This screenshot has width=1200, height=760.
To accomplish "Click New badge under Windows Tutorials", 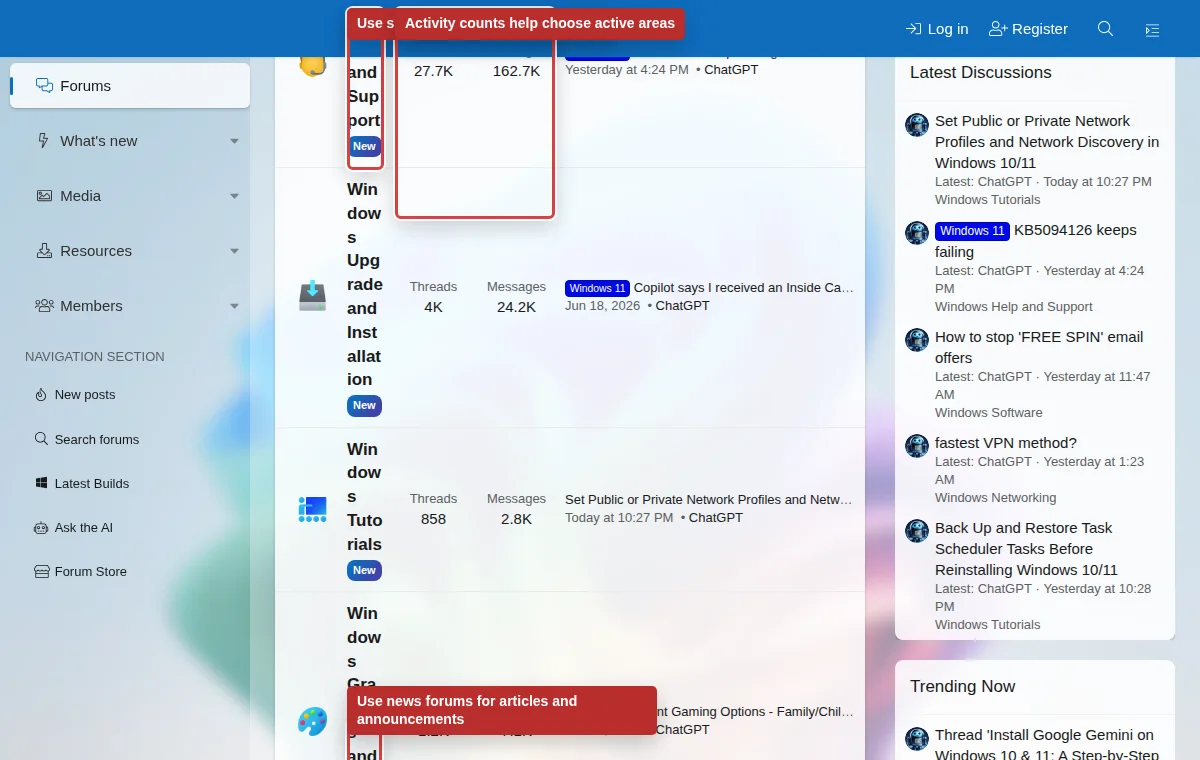I will (364, 571).
